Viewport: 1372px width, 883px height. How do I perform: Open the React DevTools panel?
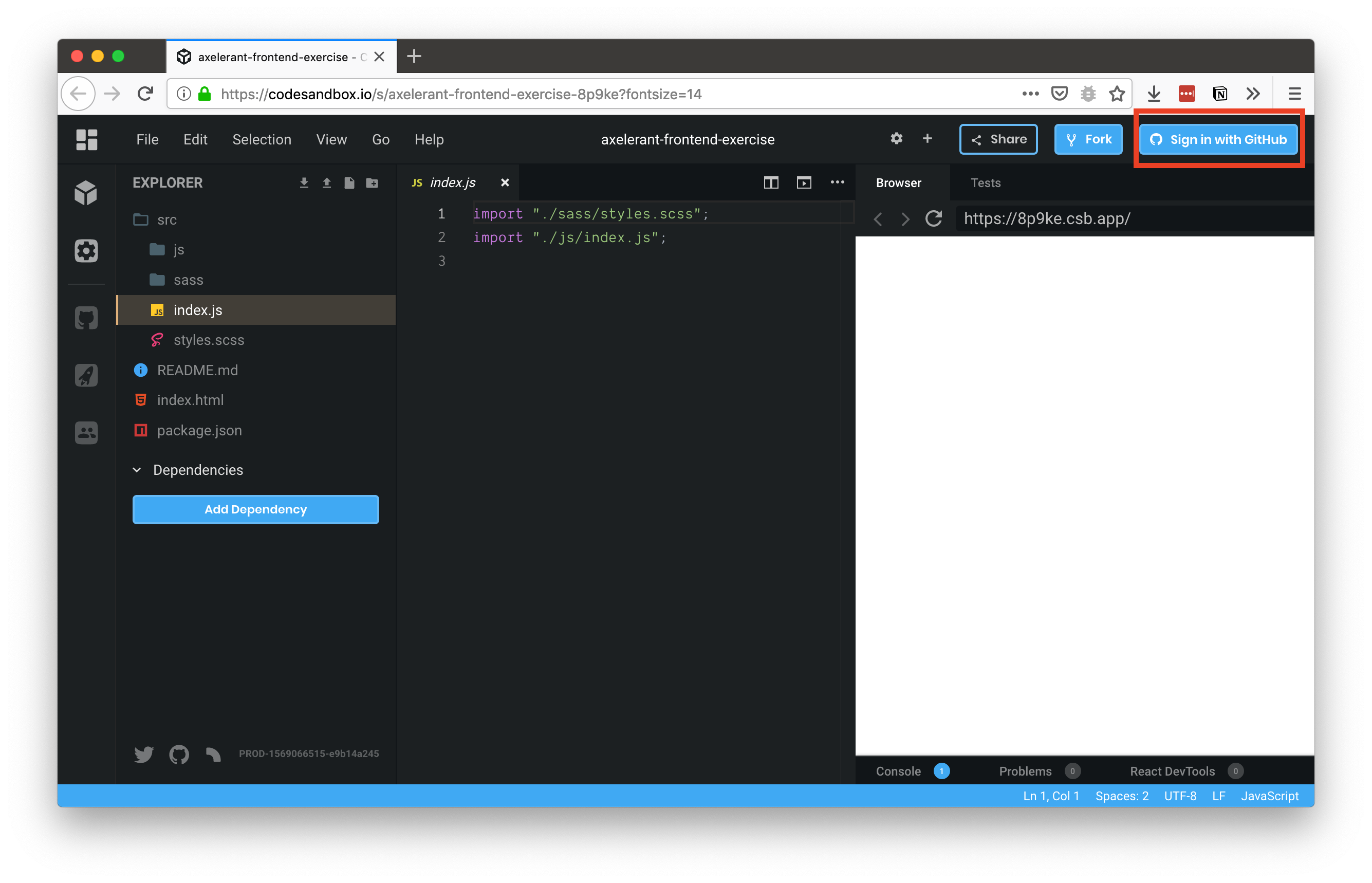[1186, 771]
